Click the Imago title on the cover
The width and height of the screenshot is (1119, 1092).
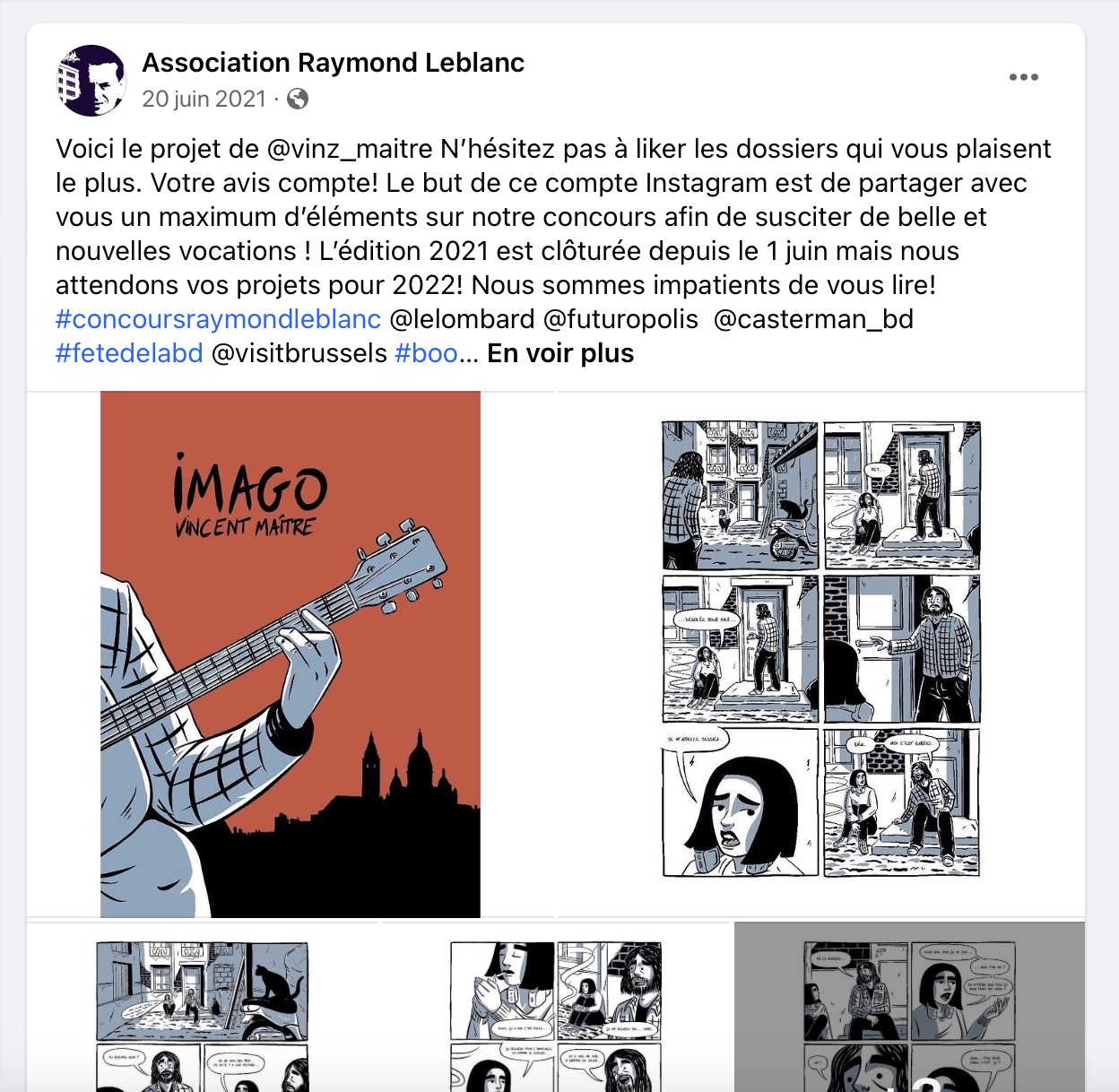click(250, 484)
